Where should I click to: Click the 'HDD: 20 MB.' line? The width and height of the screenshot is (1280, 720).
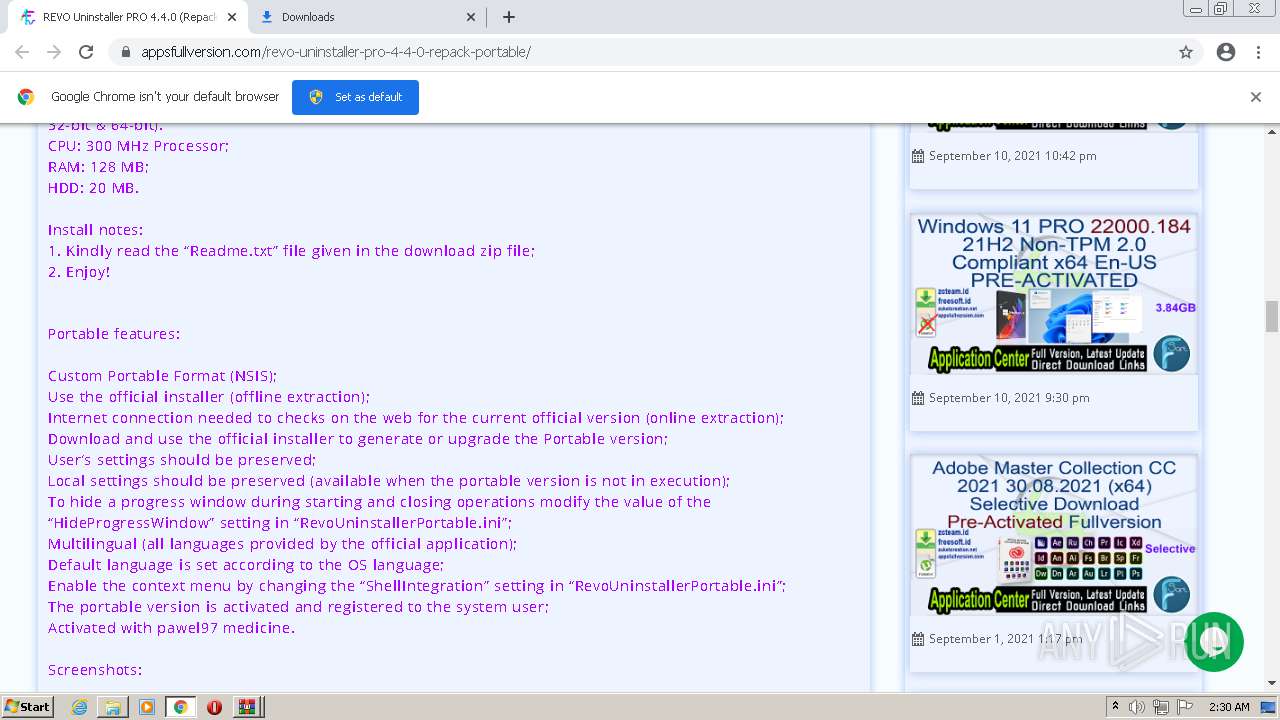tap(94, 188)
